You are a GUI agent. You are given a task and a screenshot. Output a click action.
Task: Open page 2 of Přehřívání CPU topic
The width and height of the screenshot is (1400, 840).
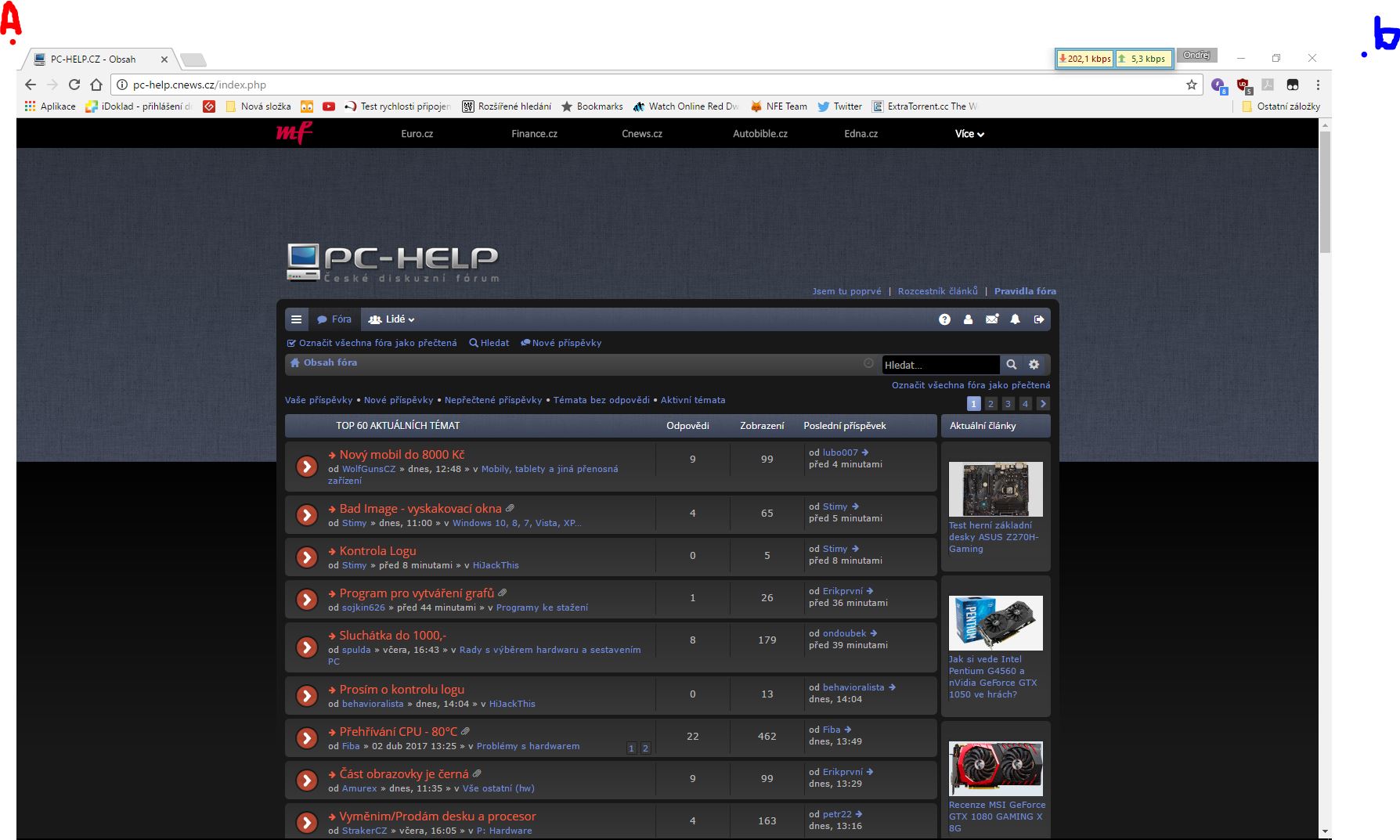point(645,748)
